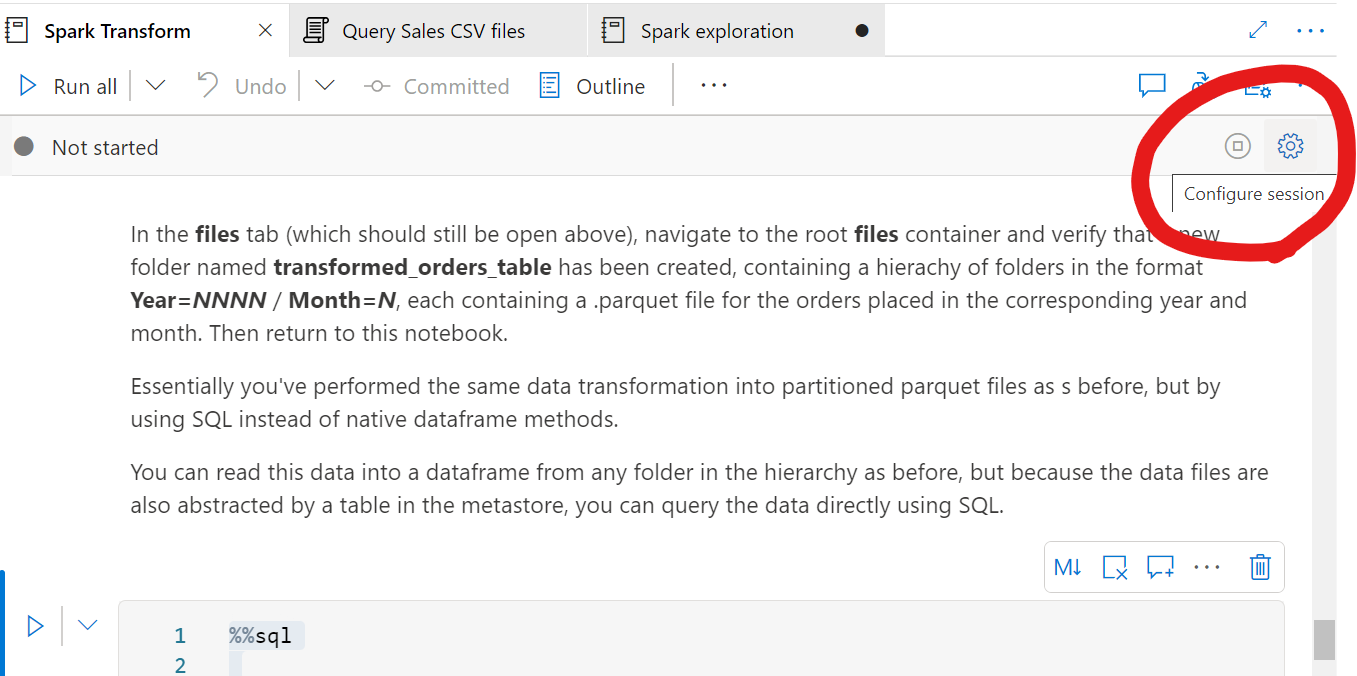This screenshot has width=1357, height=676.
Task: Open the session settings gear
Action: 1291,146
